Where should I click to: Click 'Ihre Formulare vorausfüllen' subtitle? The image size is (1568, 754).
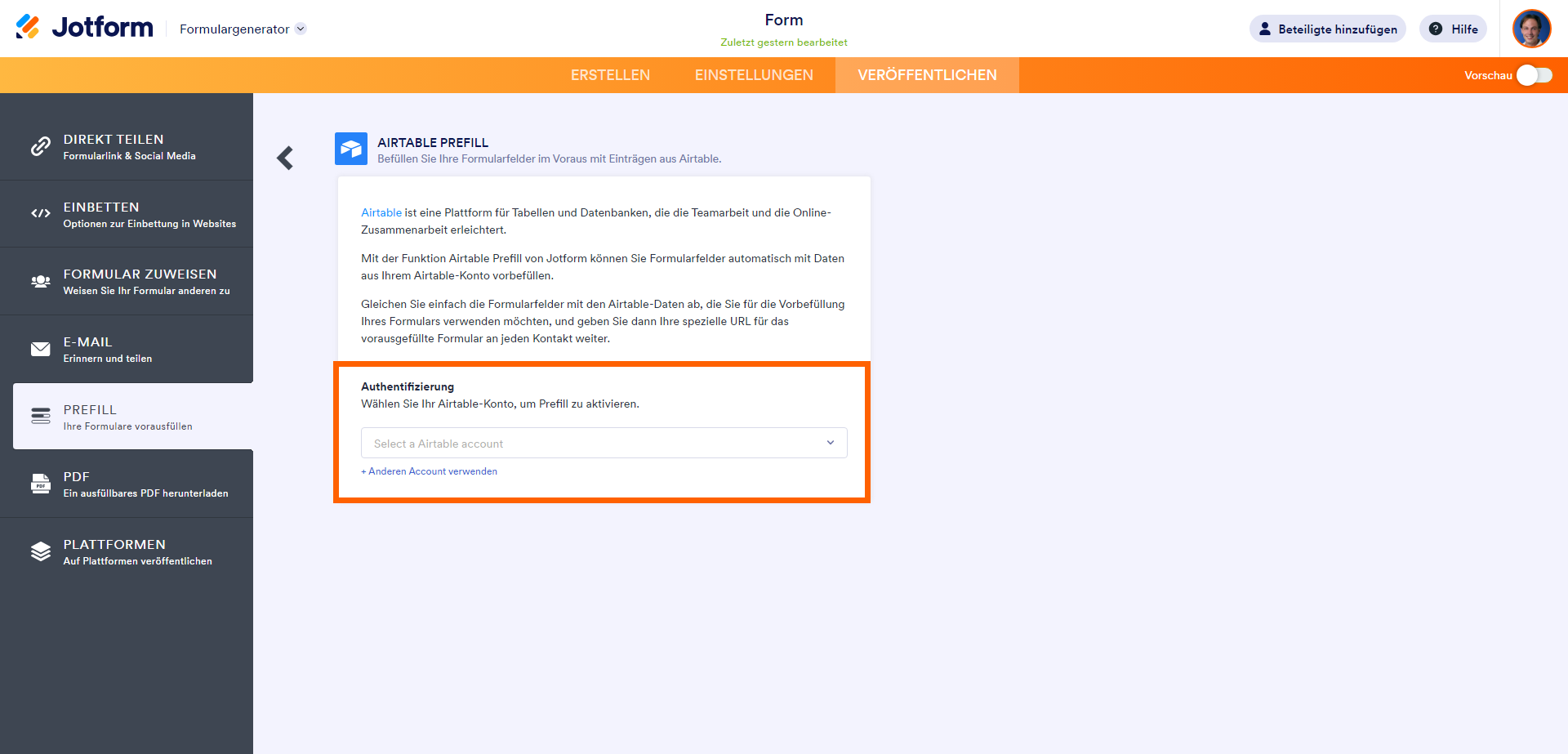pos(128,426)
